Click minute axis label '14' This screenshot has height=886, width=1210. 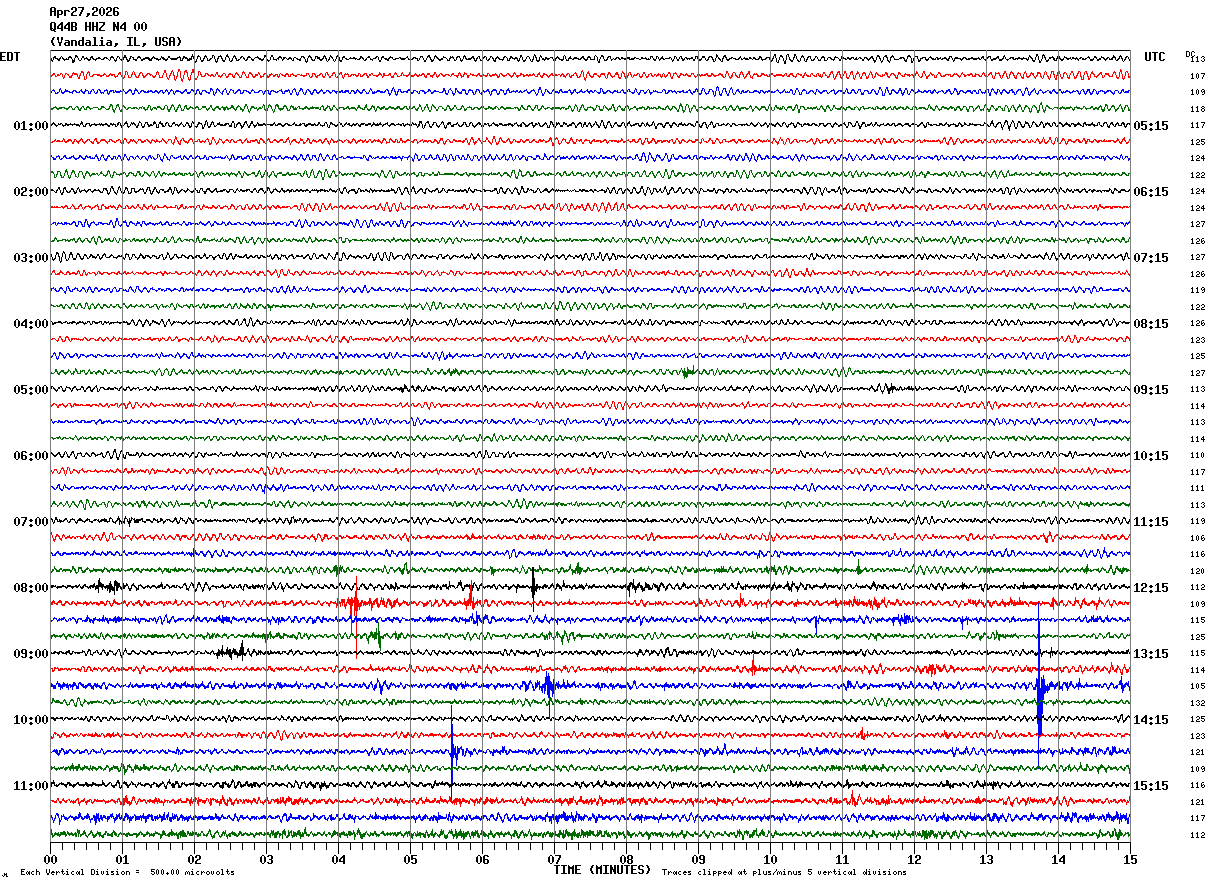[1058, 859]
